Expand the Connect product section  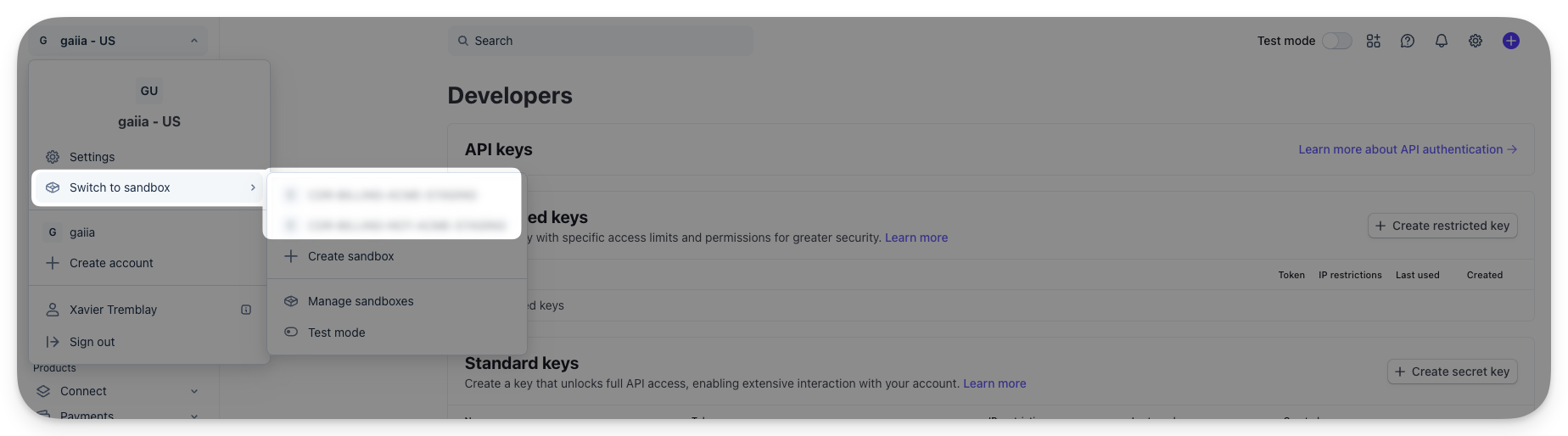(194, 391)
